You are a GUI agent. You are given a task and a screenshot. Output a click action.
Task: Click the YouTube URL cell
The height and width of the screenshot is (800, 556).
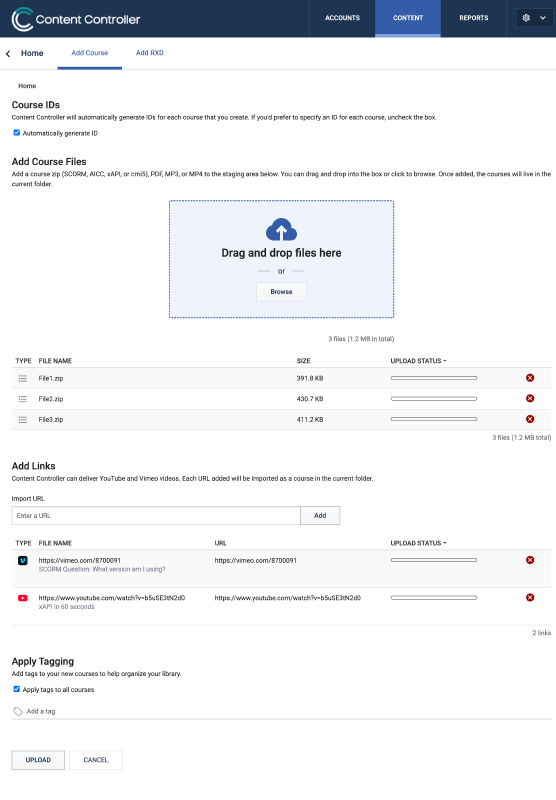click(x=288, y=598)
